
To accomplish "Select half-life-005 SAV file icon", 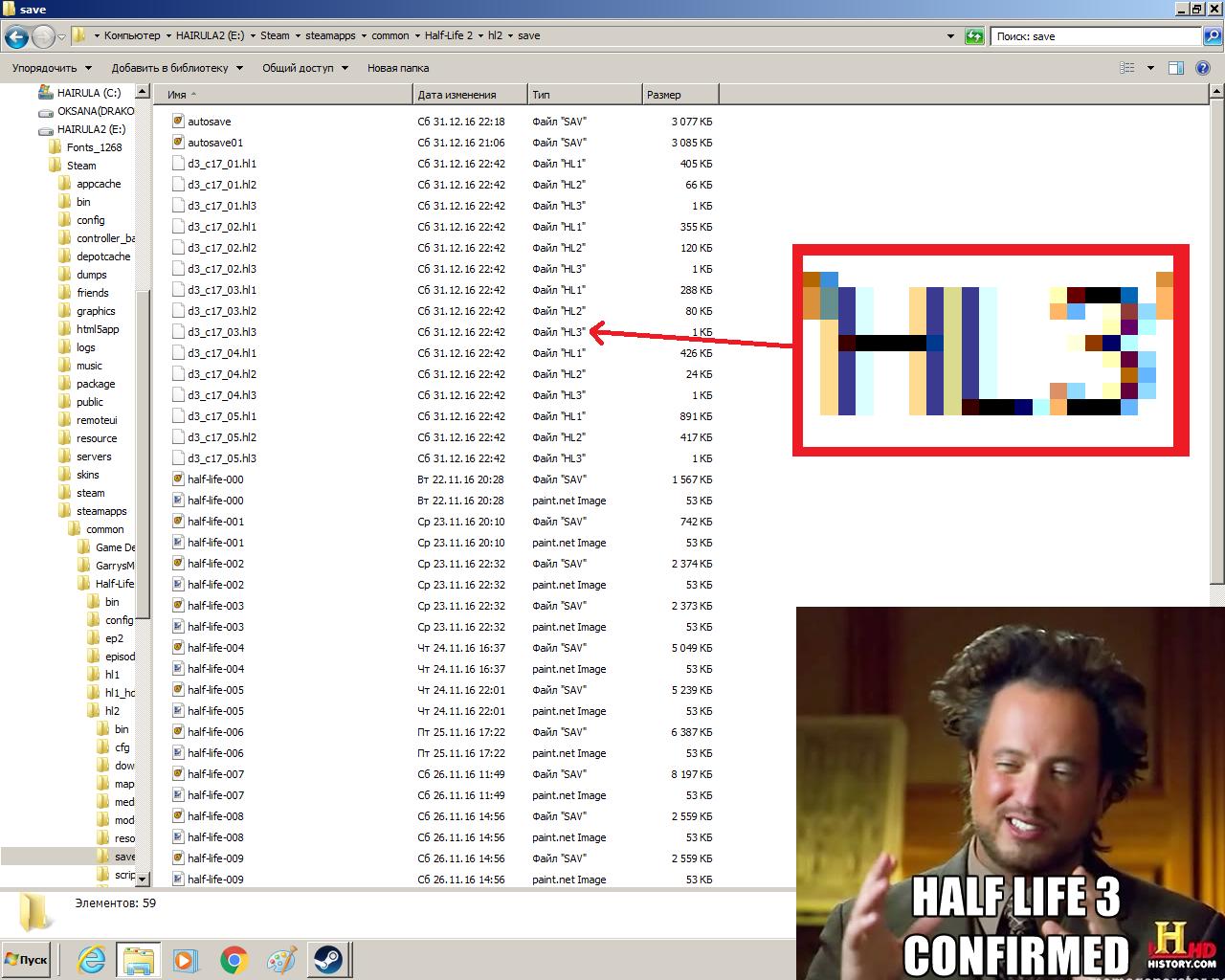I will click(178, 689).
